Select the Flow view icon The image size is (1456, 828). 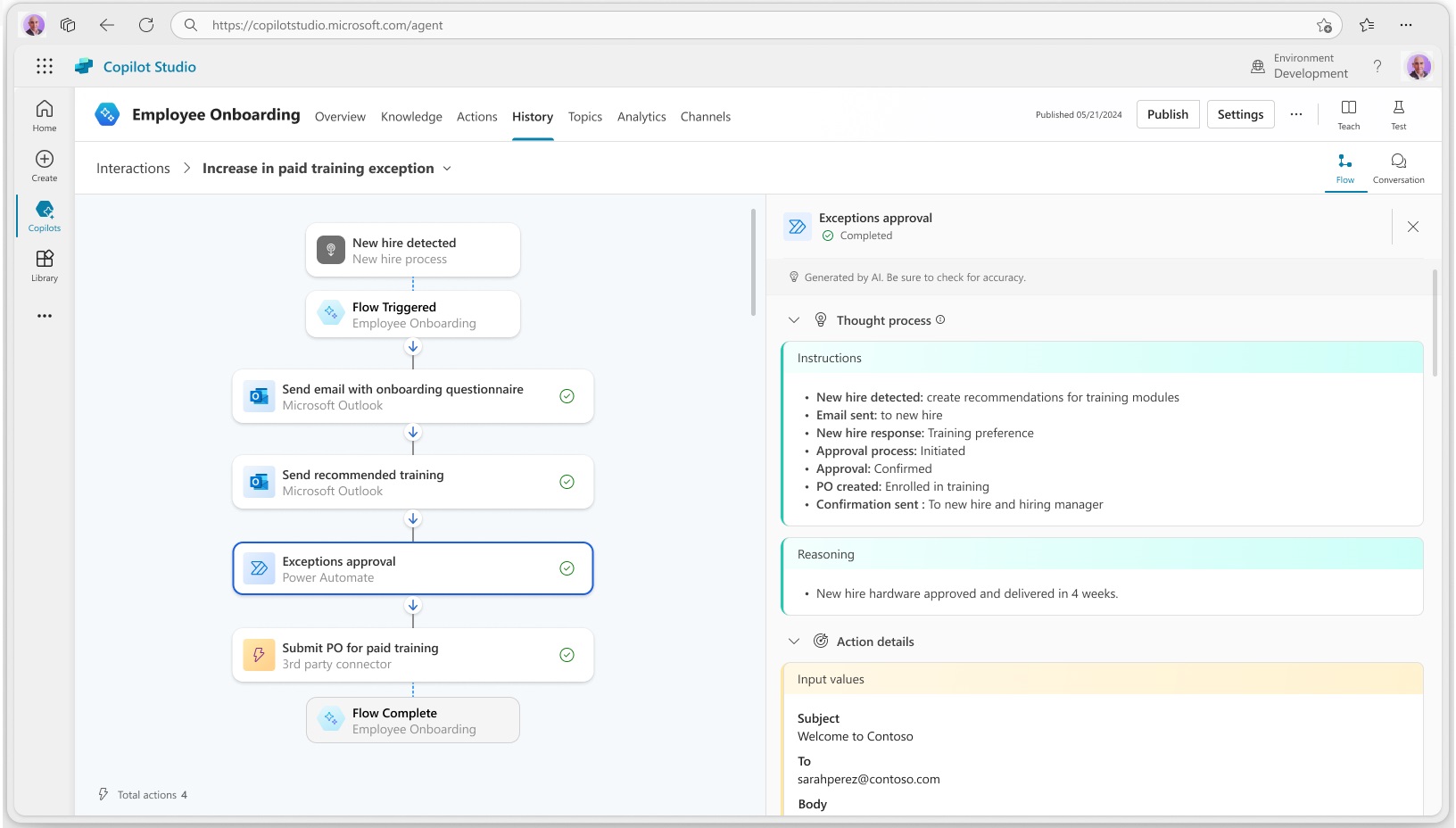point(1344,167)
